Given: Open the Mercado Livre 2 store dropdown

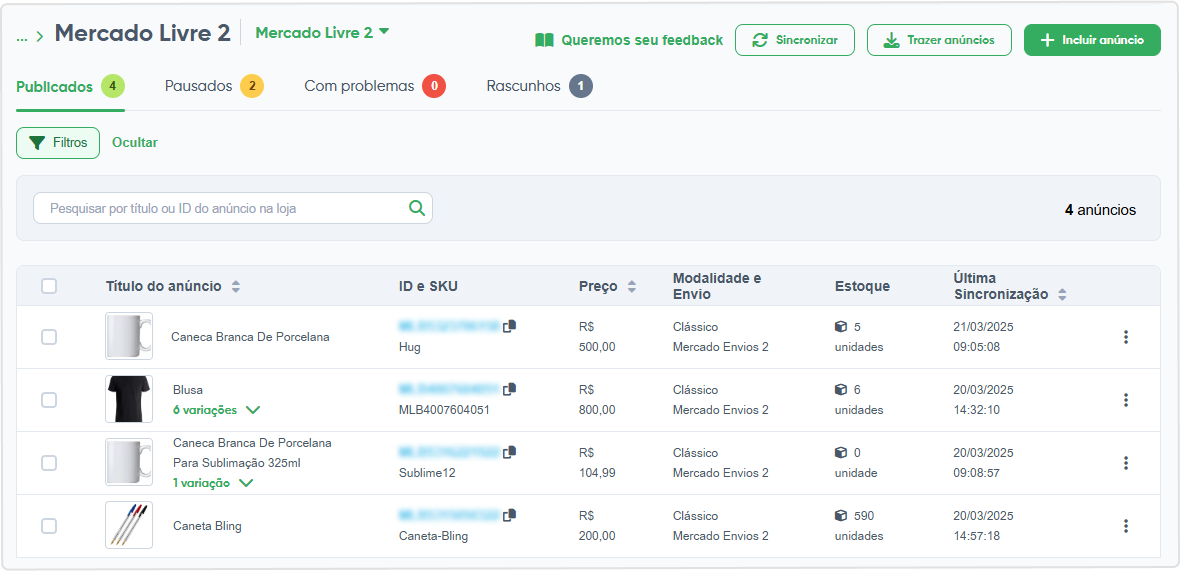Looking at the screenshot, I should [x=322, y=32].
